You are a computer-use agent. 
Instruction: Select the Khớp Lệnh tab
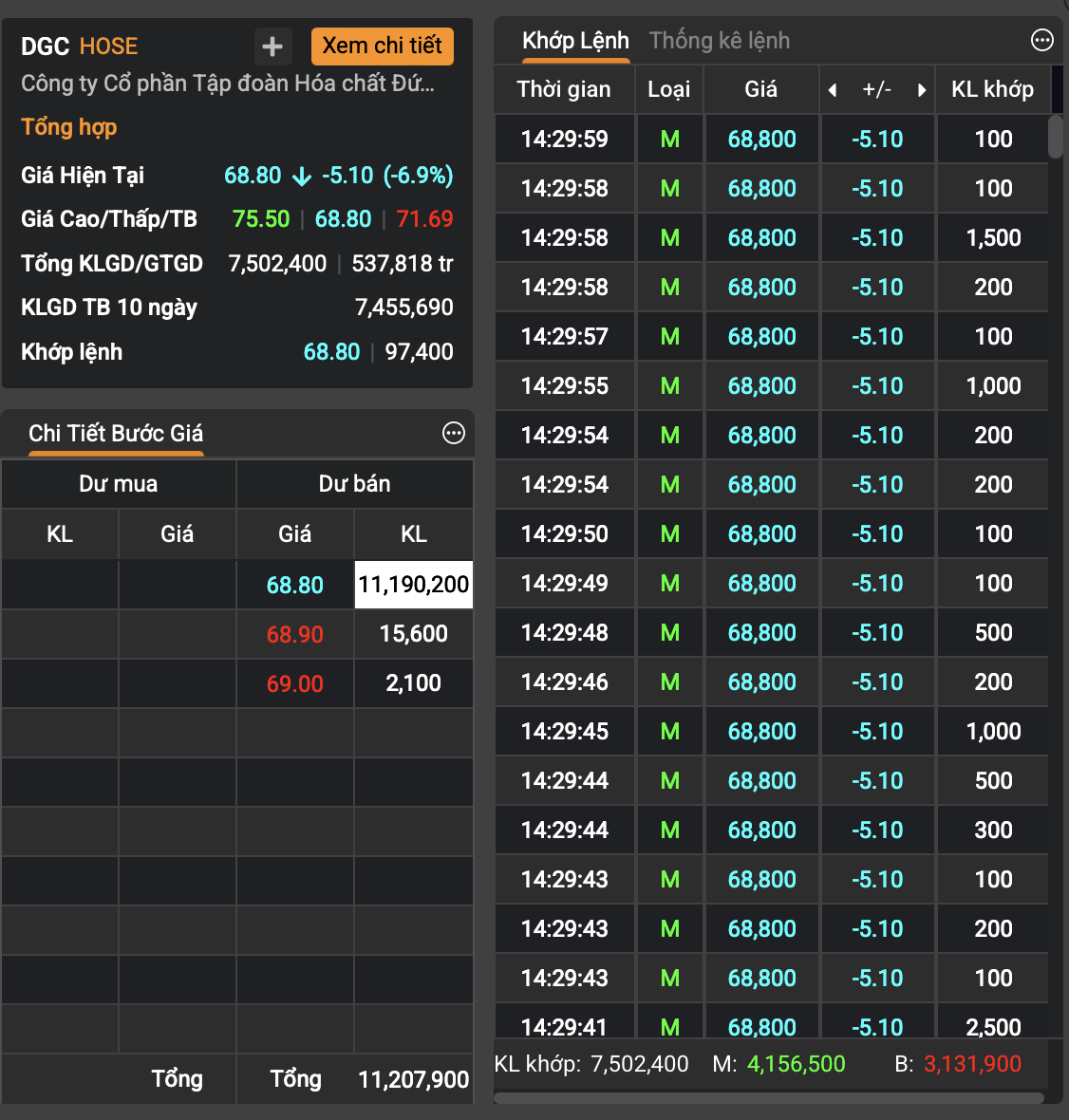(575, 41)
